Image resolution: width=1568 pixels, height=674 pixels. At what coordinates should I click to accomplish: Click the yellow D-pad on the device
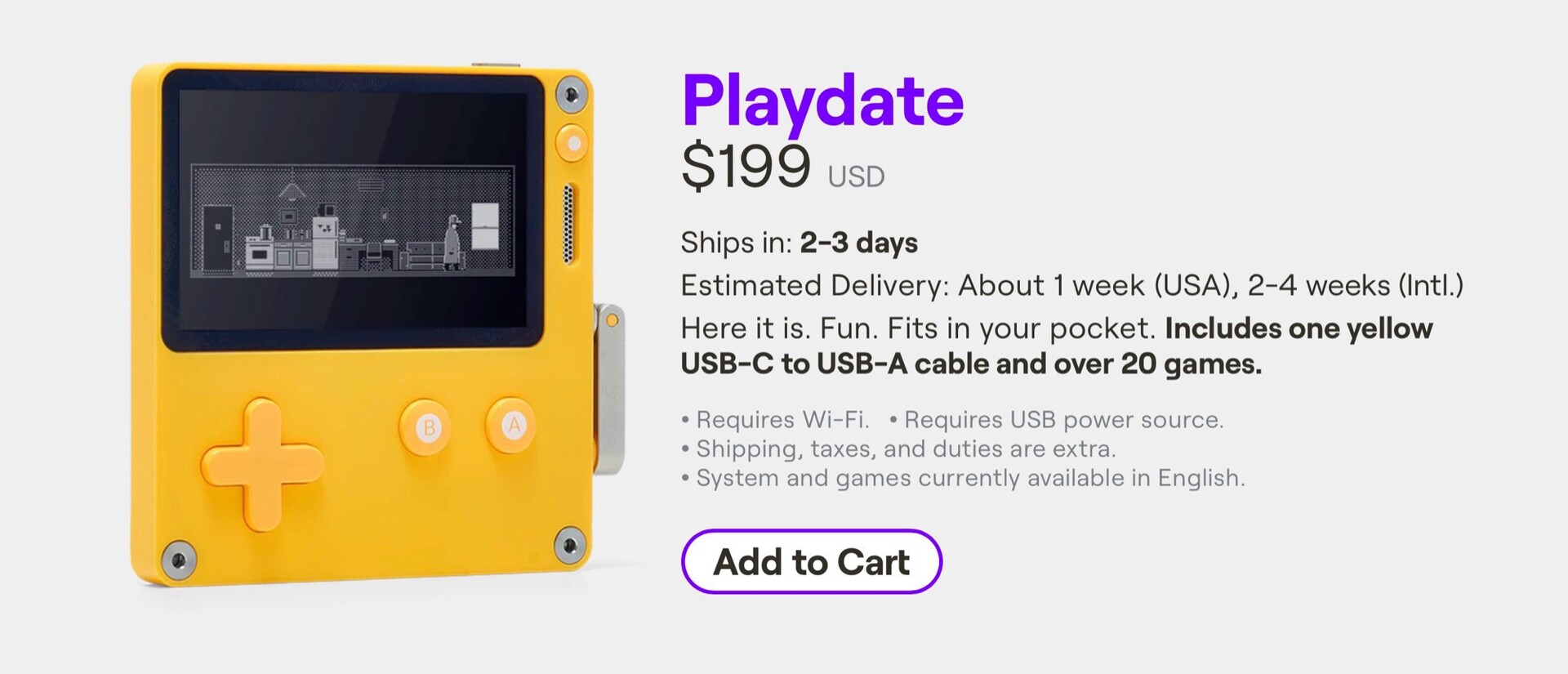coord(262,463)
